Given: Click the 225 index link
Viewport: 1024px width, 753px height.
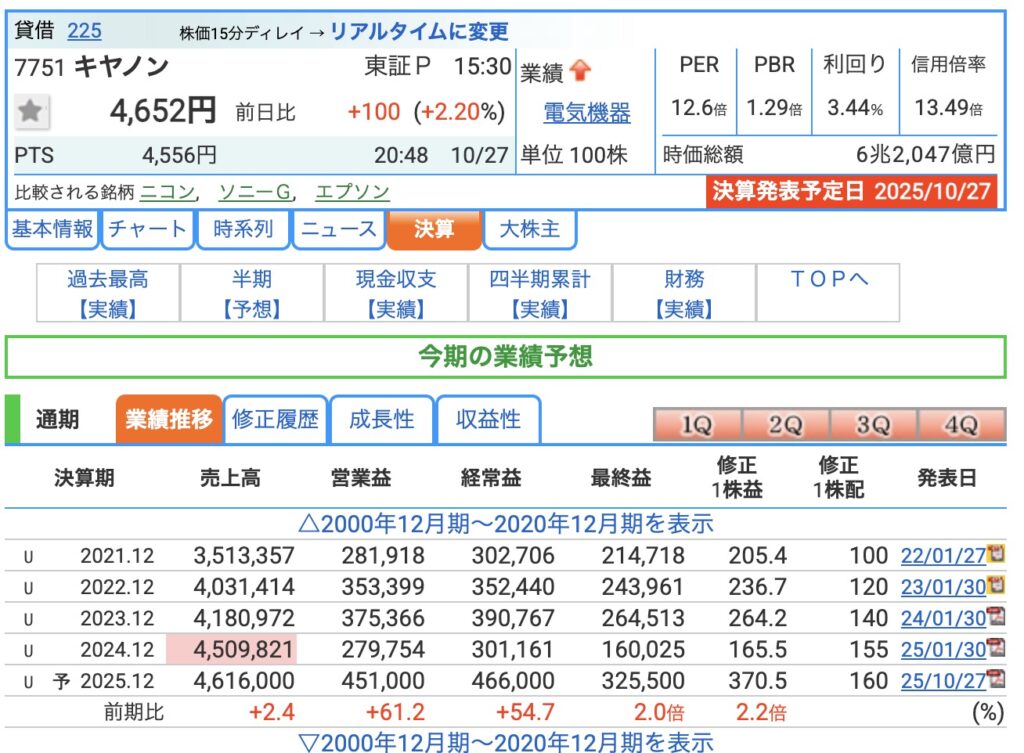Looking at the screenshot, I should tap(84, 31).
